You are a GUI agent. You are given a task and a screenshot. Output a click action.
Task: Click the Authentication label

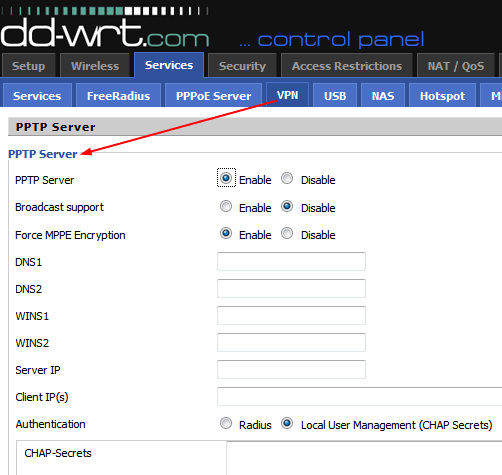click(x=50, y=424)
